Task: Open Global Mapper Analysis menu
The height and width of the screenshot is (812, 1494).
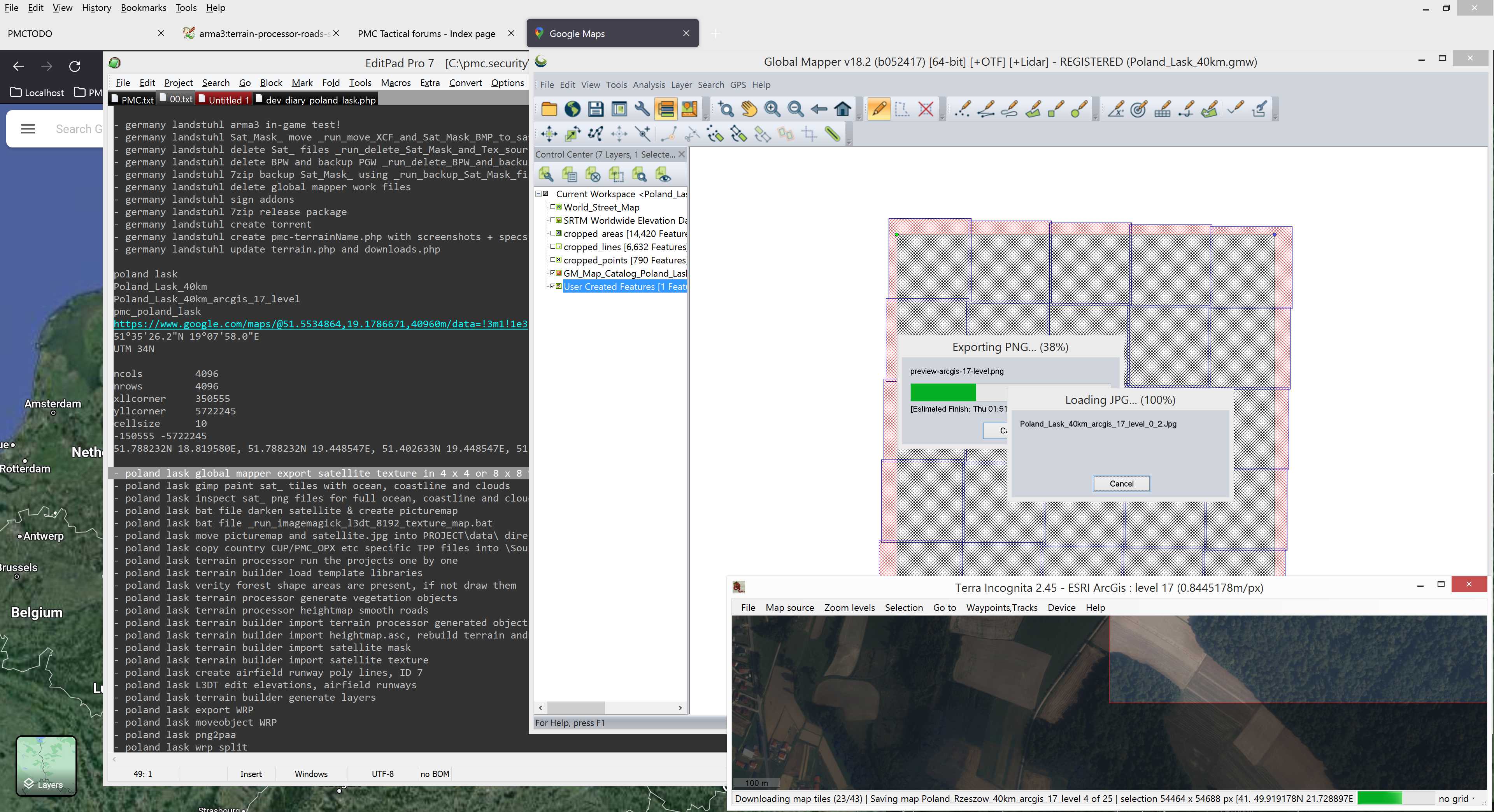Action: [x=649, y=85]
